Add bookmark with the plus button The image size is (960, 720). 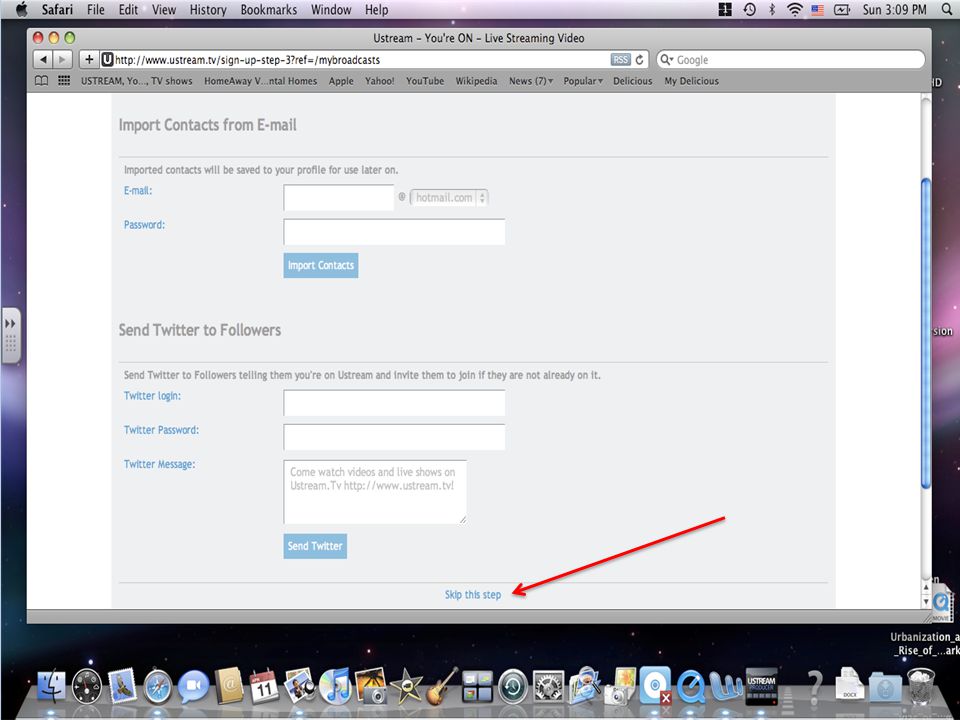pyautogui.click(x=89, y=59)
